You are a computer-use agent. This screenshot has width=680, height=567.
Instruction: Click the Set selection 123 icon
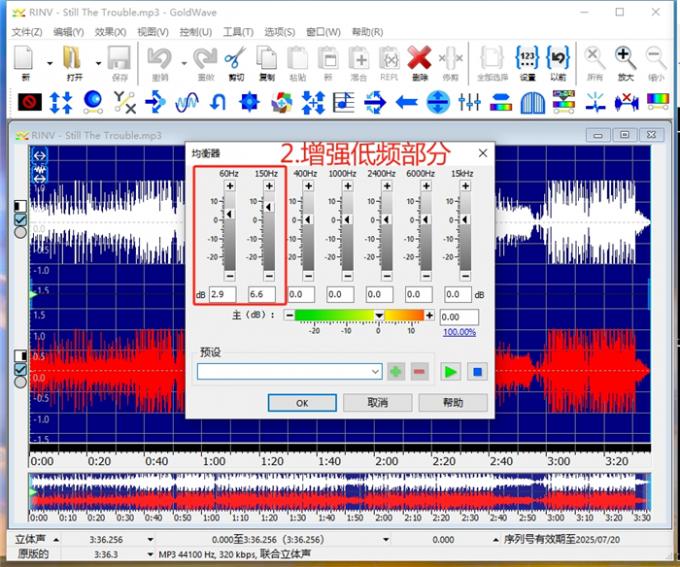click(527, 58)
